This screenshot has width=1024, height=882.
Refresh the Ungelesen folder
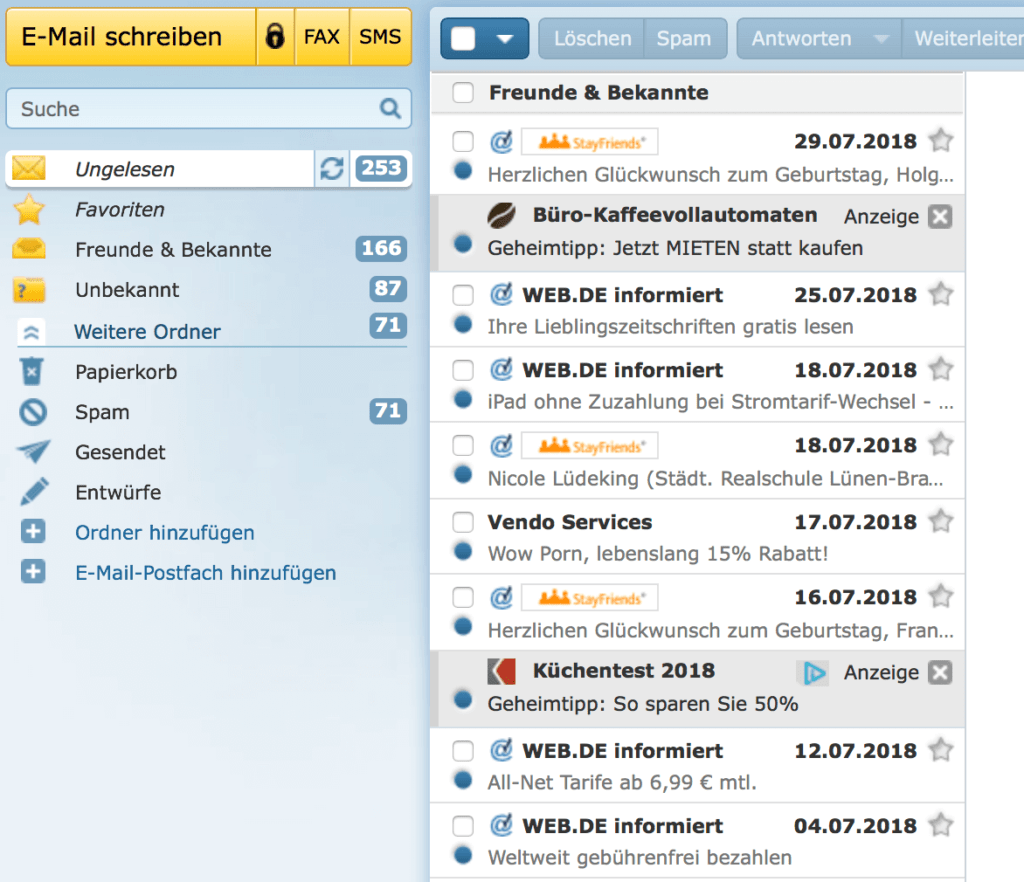[x=332, y=169]
